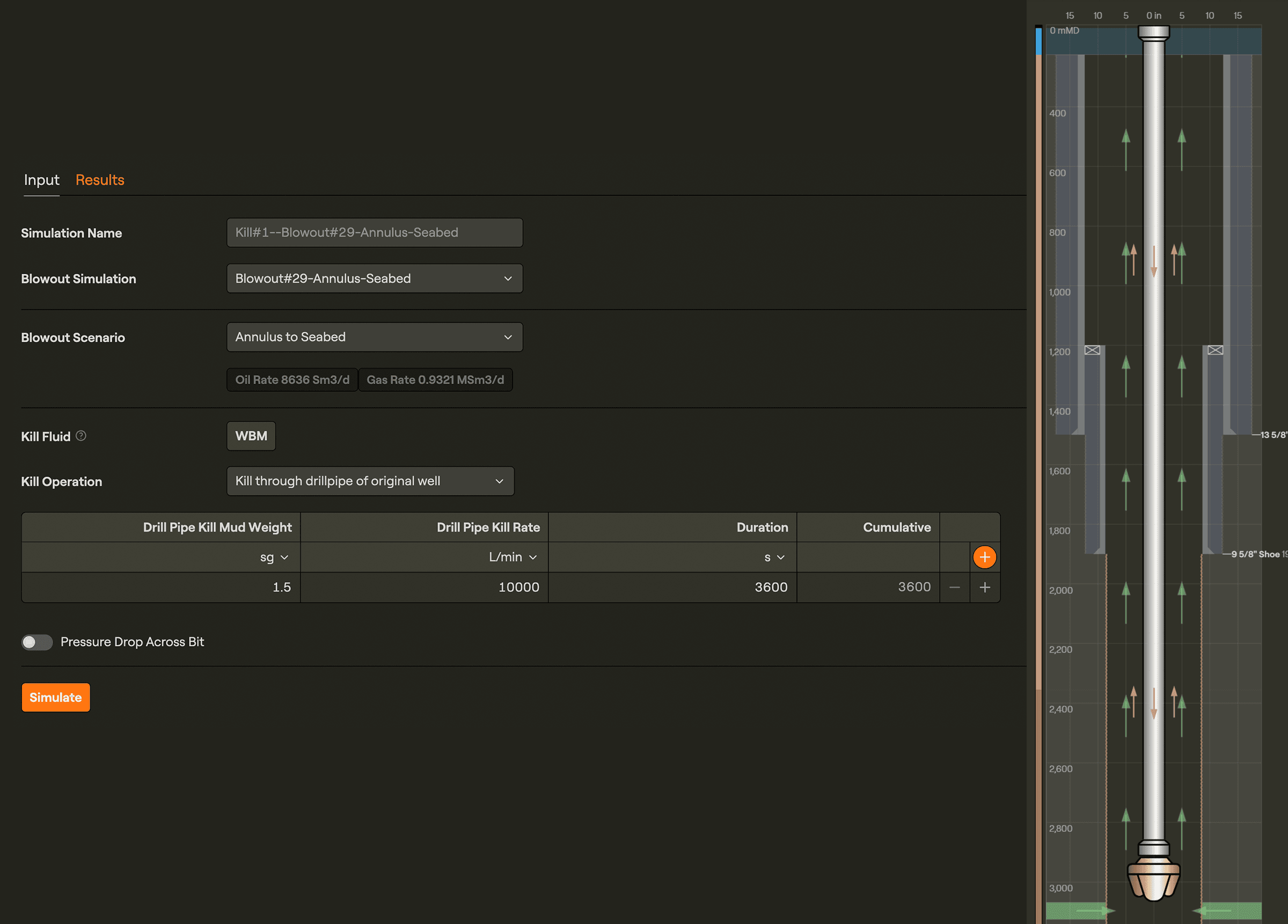Click the orange add row plus button
Screen dimensions: 1288x924
pos(984,557)
